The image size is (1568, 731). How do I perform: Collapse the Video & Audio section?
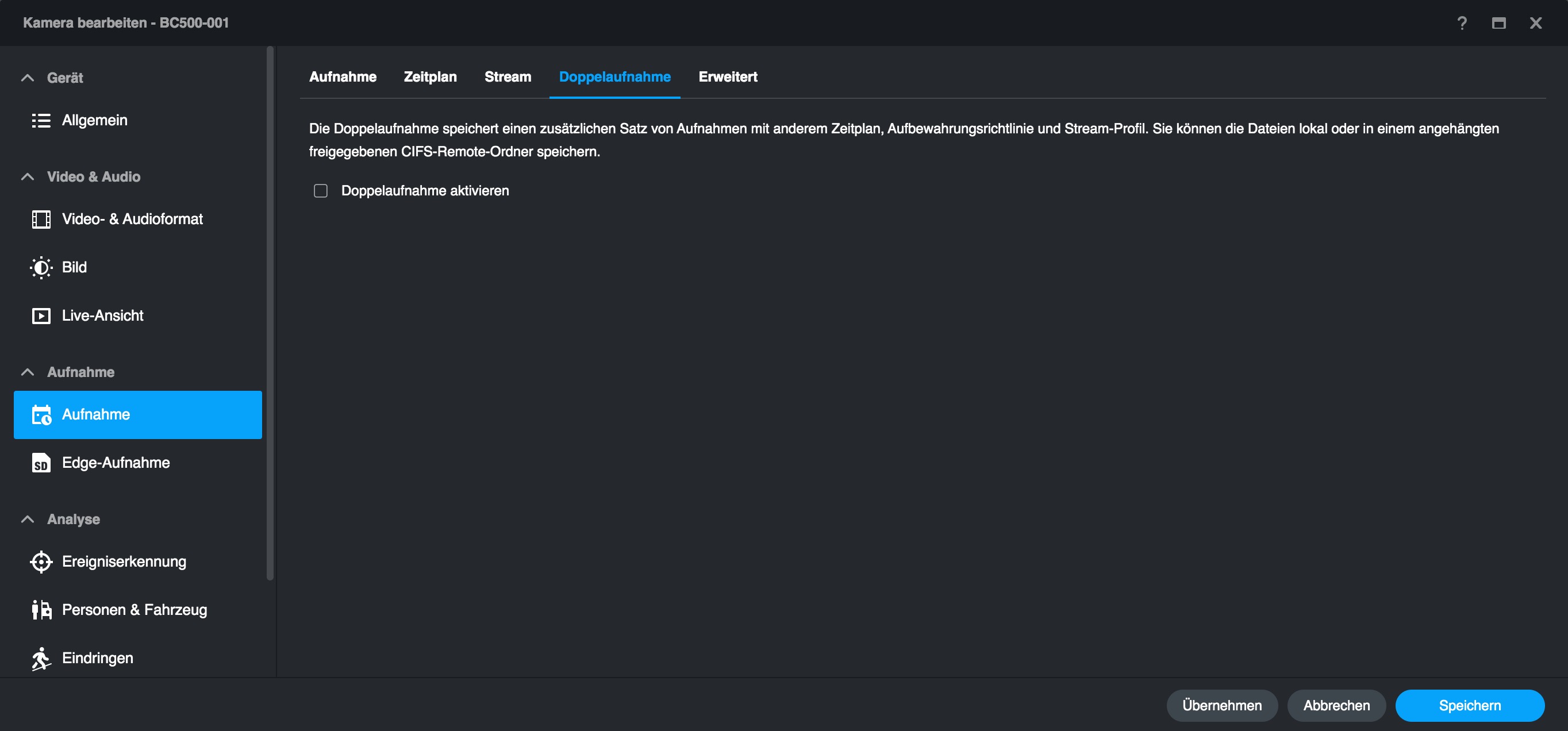[28, 176]
